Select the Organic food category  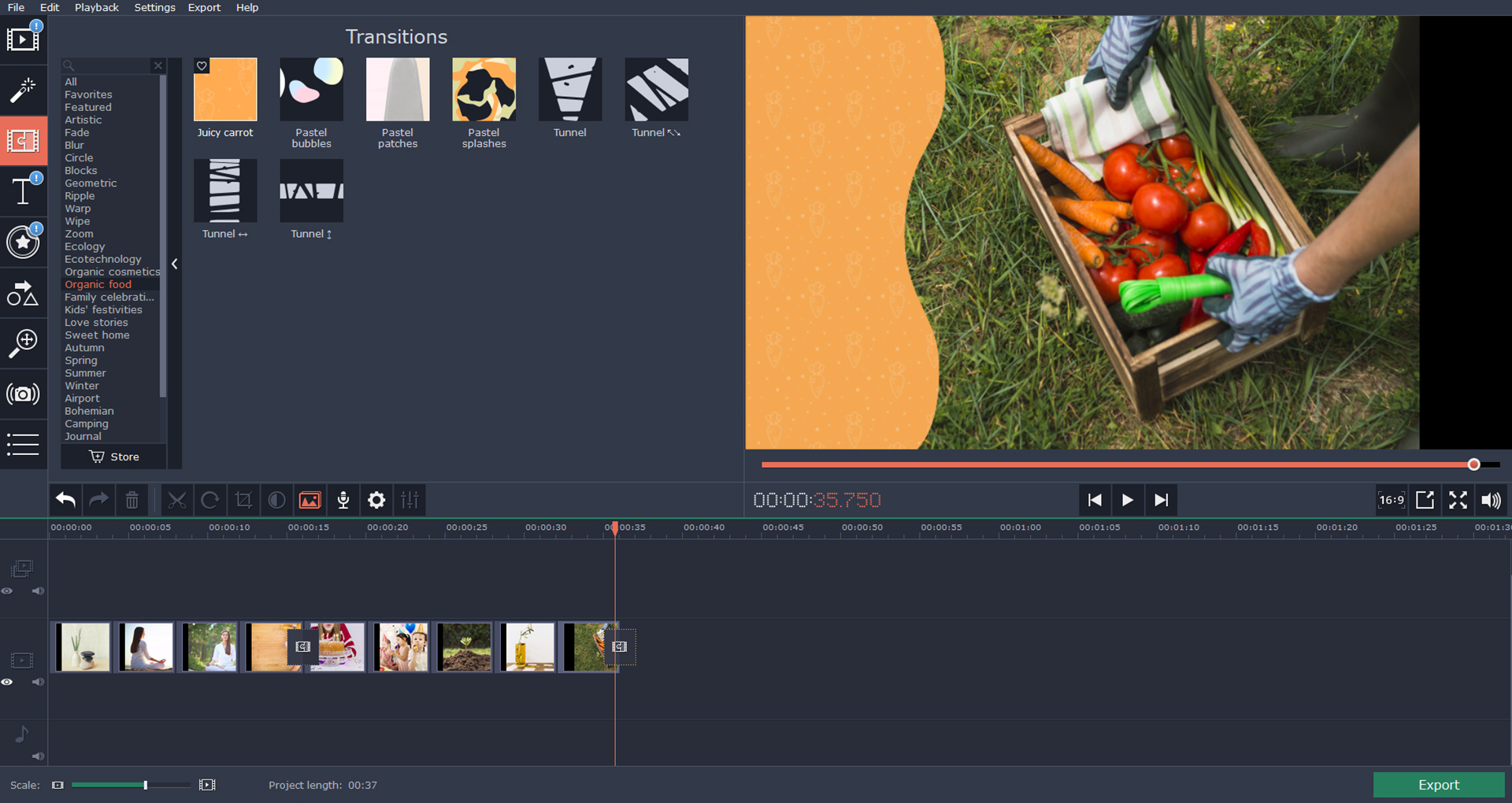pos(97,284)
